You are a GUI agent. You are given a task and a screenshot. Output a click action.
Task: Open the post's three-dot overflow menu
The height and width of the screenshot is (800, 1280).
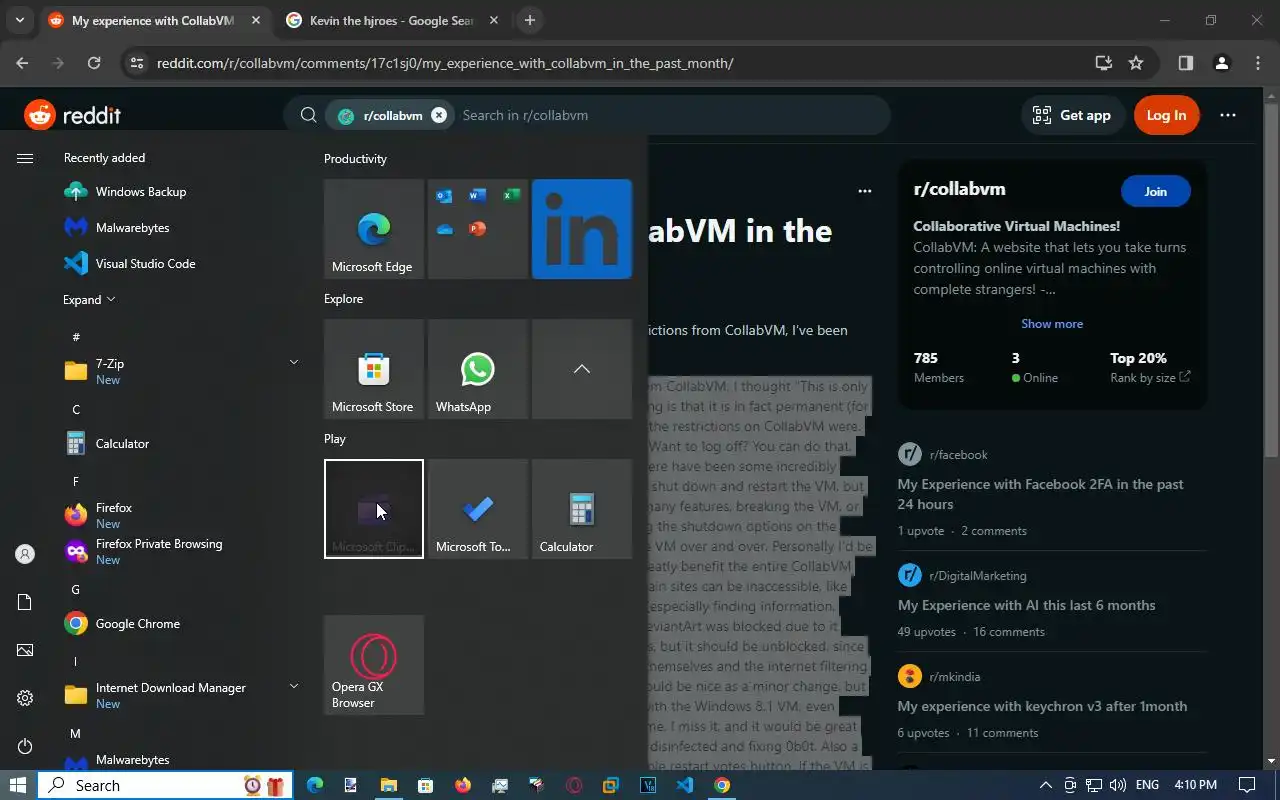(x=865, y=191)
